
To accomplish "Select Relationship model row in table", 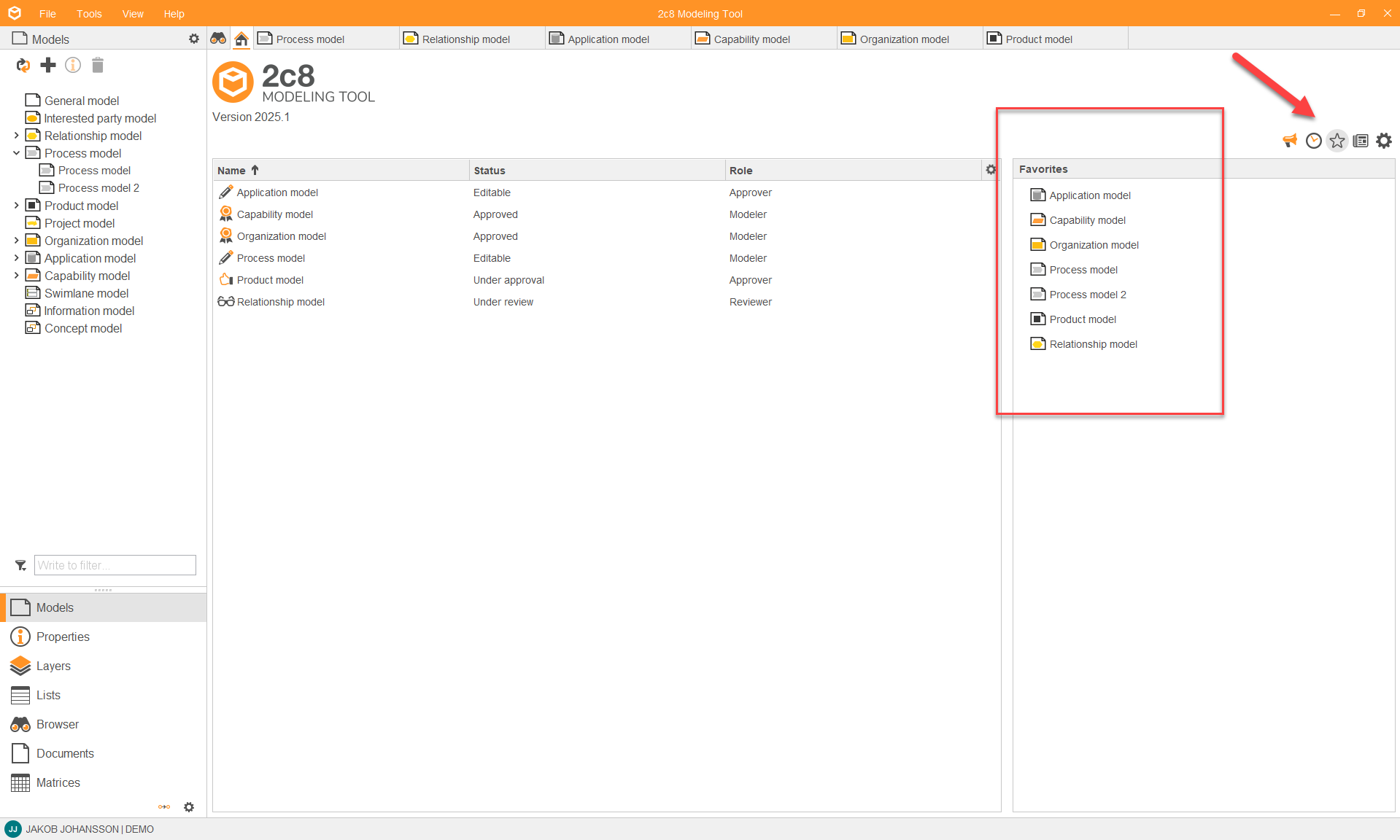I will pos(606,302).
